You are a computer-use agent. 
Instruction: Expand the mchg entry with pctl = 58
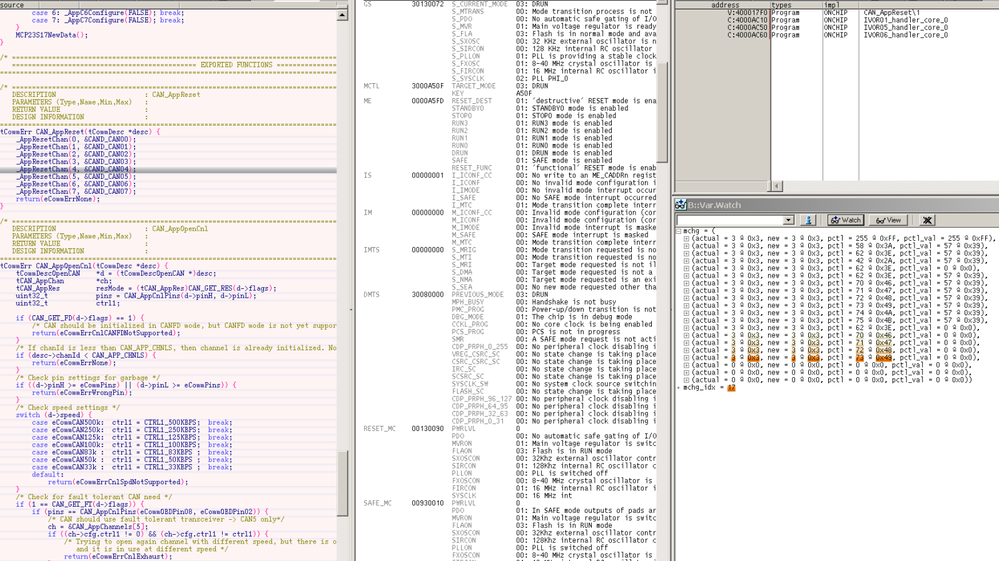[x=686, y=246]
